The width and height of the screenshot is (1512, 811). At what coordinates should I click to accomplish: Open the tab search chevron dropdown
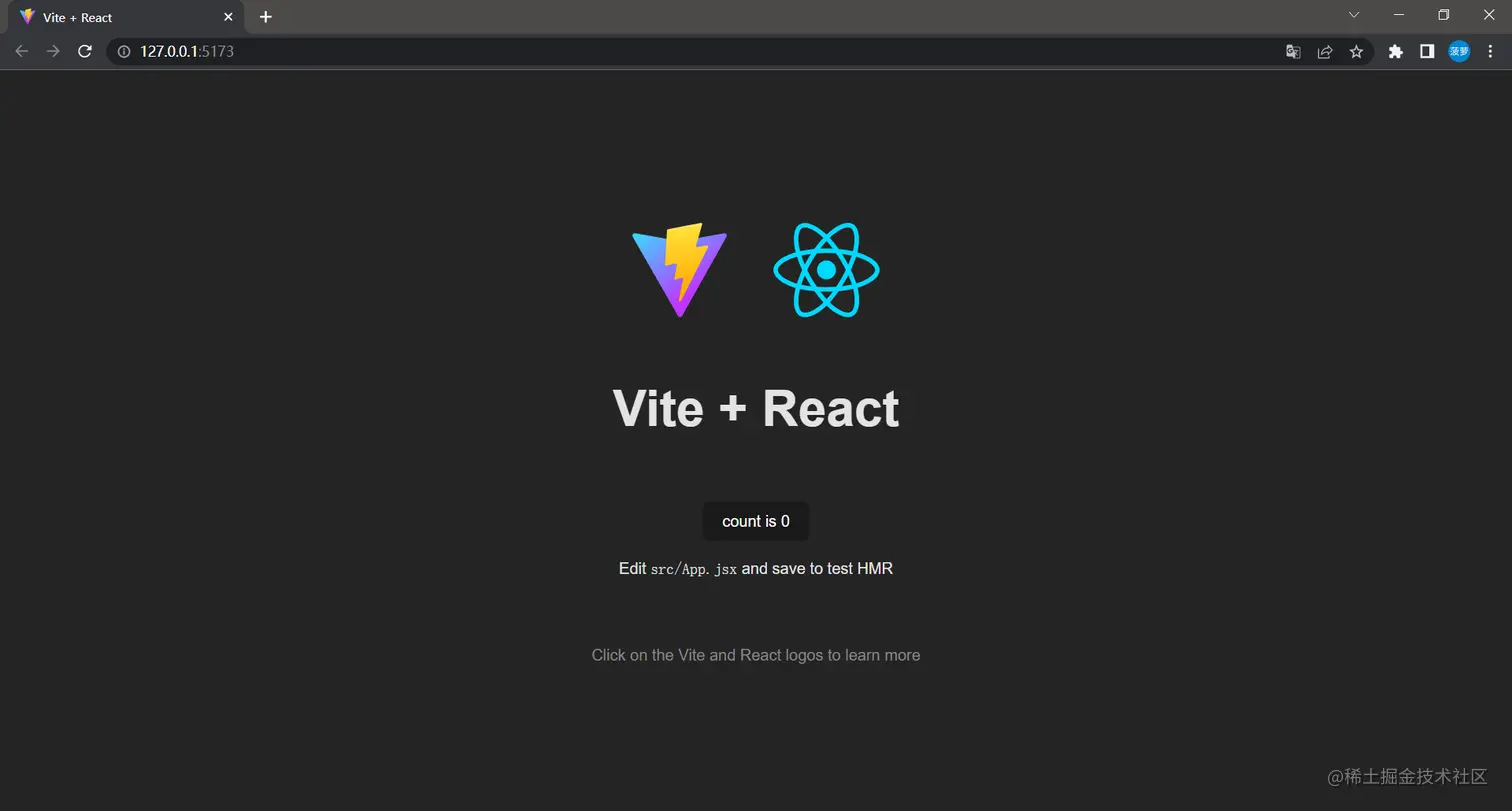[1354, 15]
